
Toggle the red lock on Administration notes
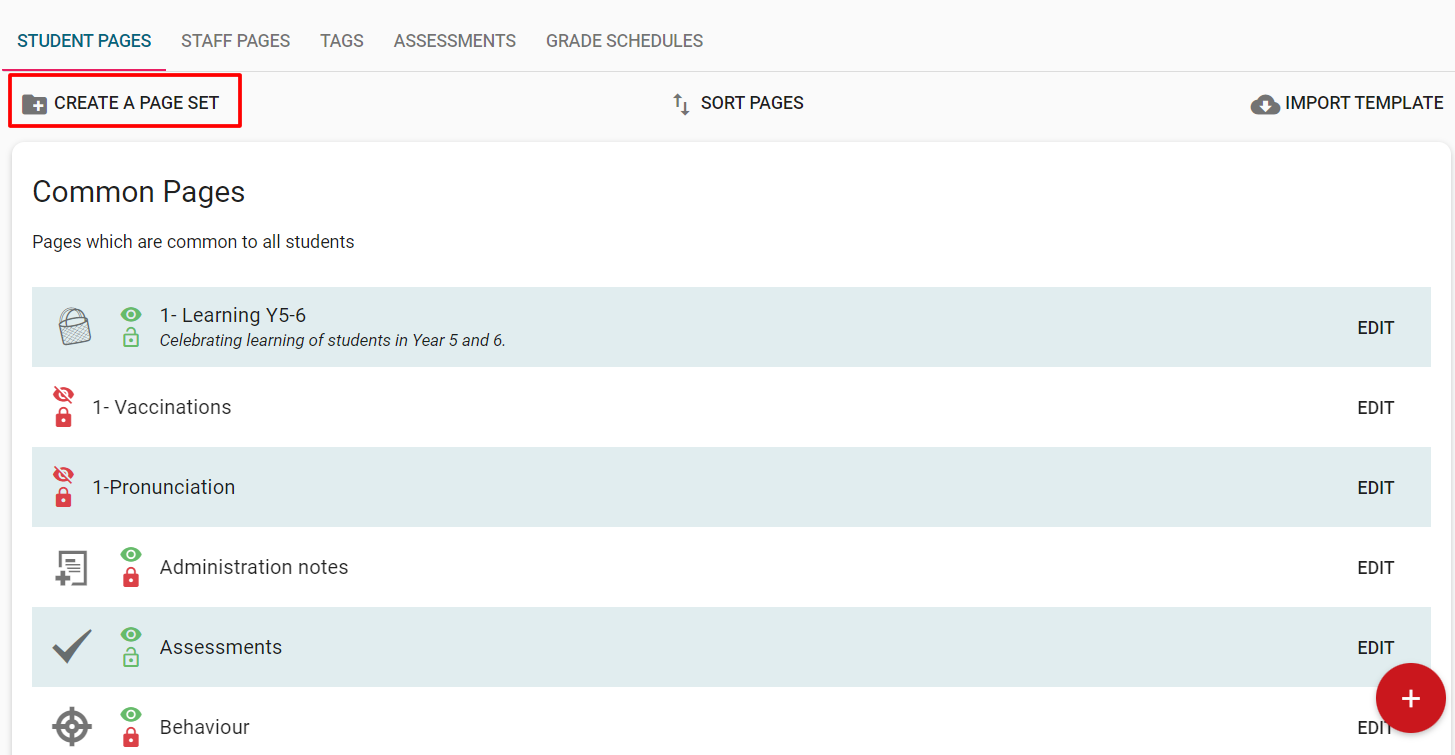click(131, 578)
